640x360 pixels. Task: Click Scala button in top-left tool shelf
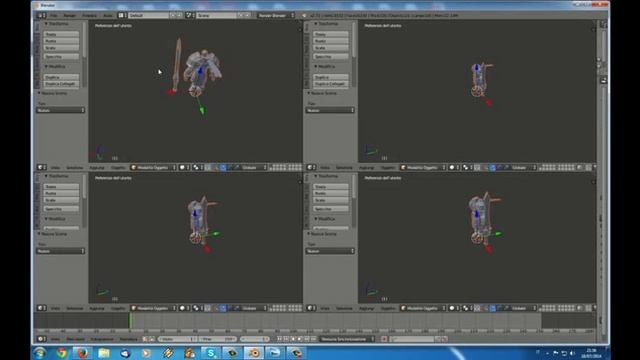[61, 48]
